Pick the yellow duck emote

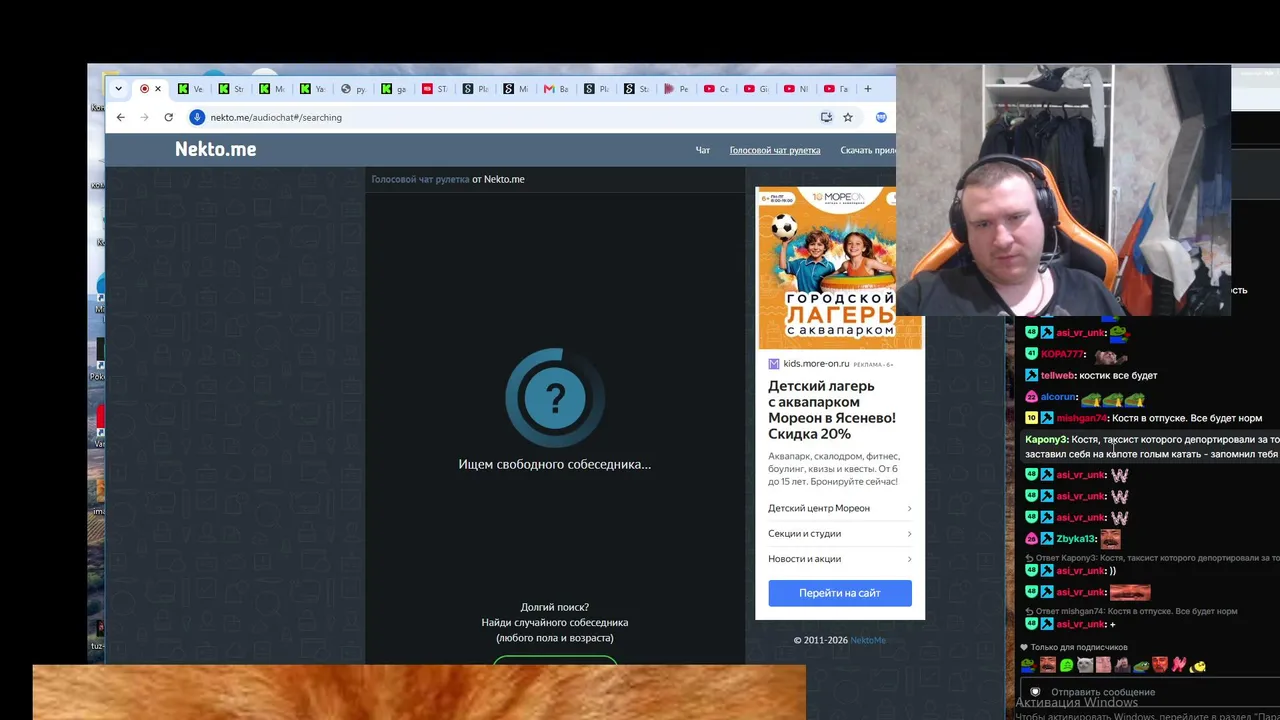(1198, 665)
